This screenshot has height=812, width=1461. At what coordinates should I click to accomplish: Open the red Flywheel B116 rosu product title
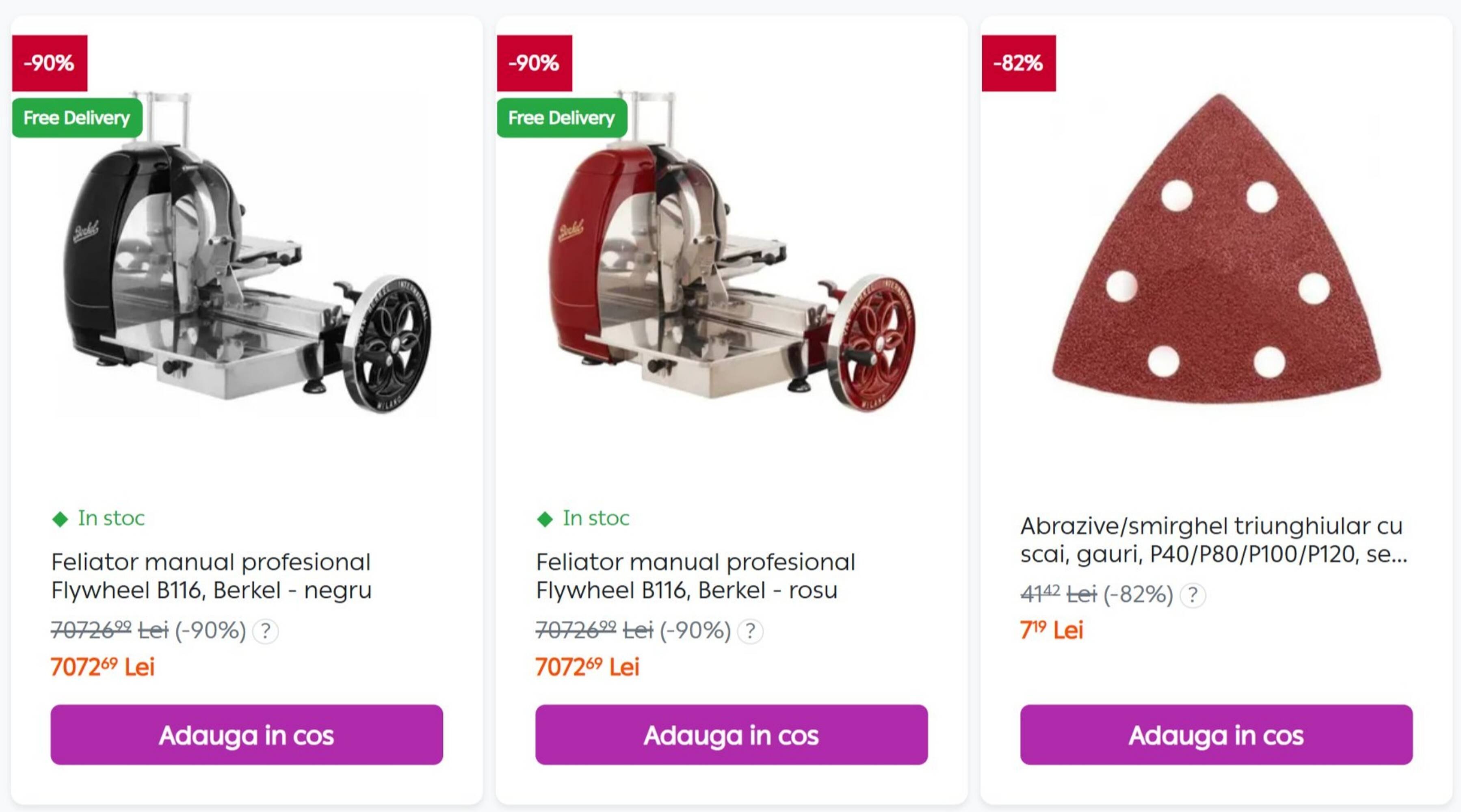tap(695, 576)
